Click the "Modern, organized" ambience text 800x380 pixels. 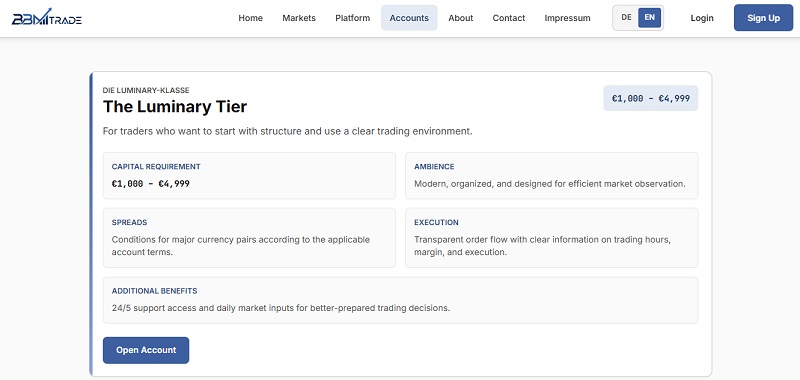coord(549,184)
